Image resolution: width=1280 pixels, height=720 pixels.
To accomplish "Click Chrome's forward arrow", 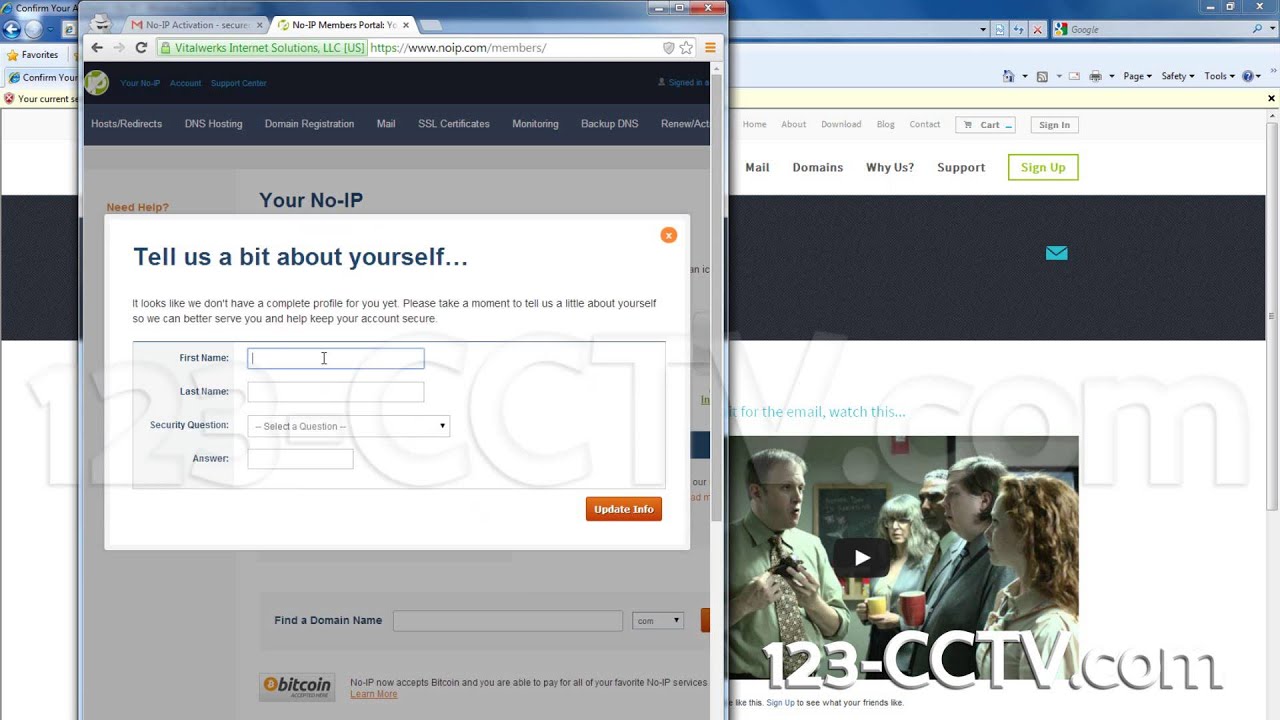I will tap(119, 47).
